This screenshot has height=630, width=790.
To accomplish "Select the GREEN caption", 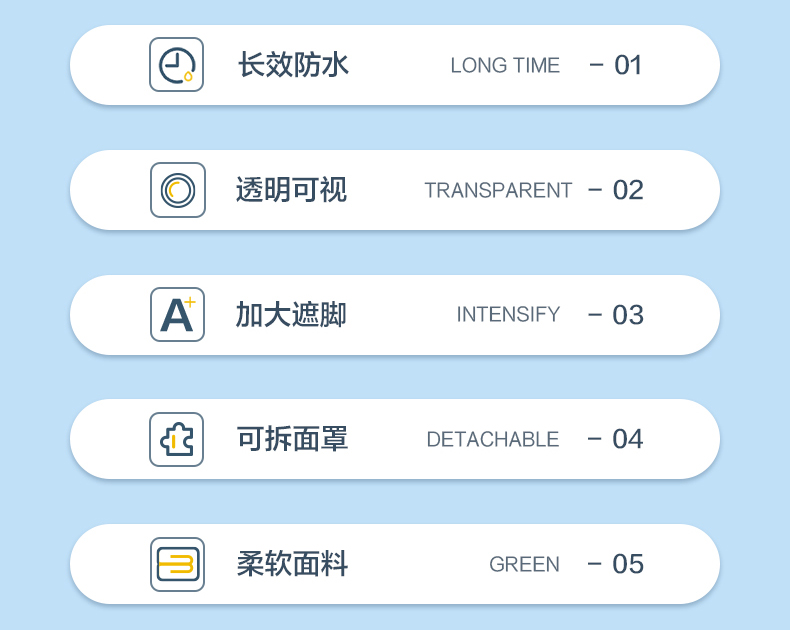I will 524,564.
